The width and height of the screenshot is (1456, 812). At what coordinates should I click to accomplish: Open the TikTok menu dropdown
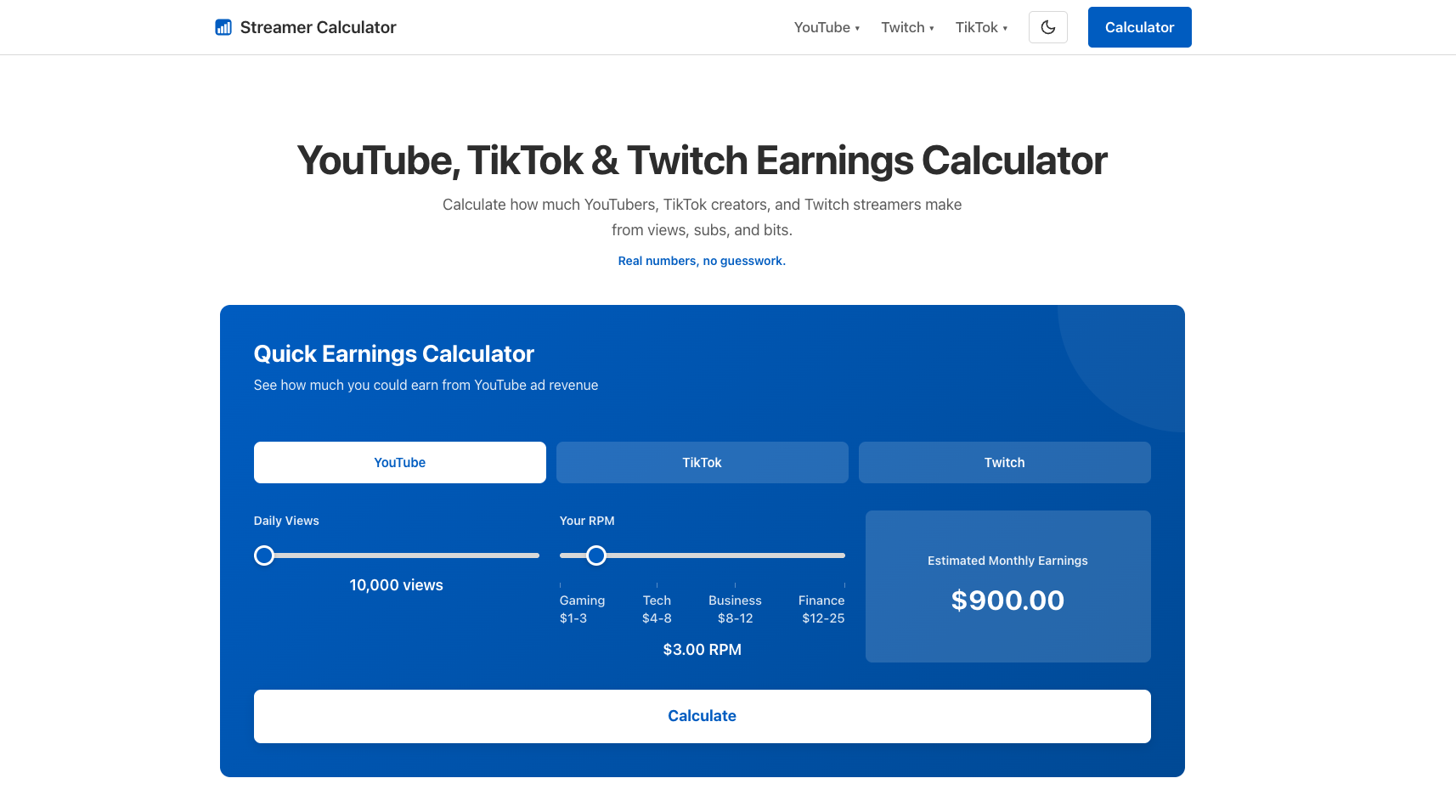tap(1006, 28)
